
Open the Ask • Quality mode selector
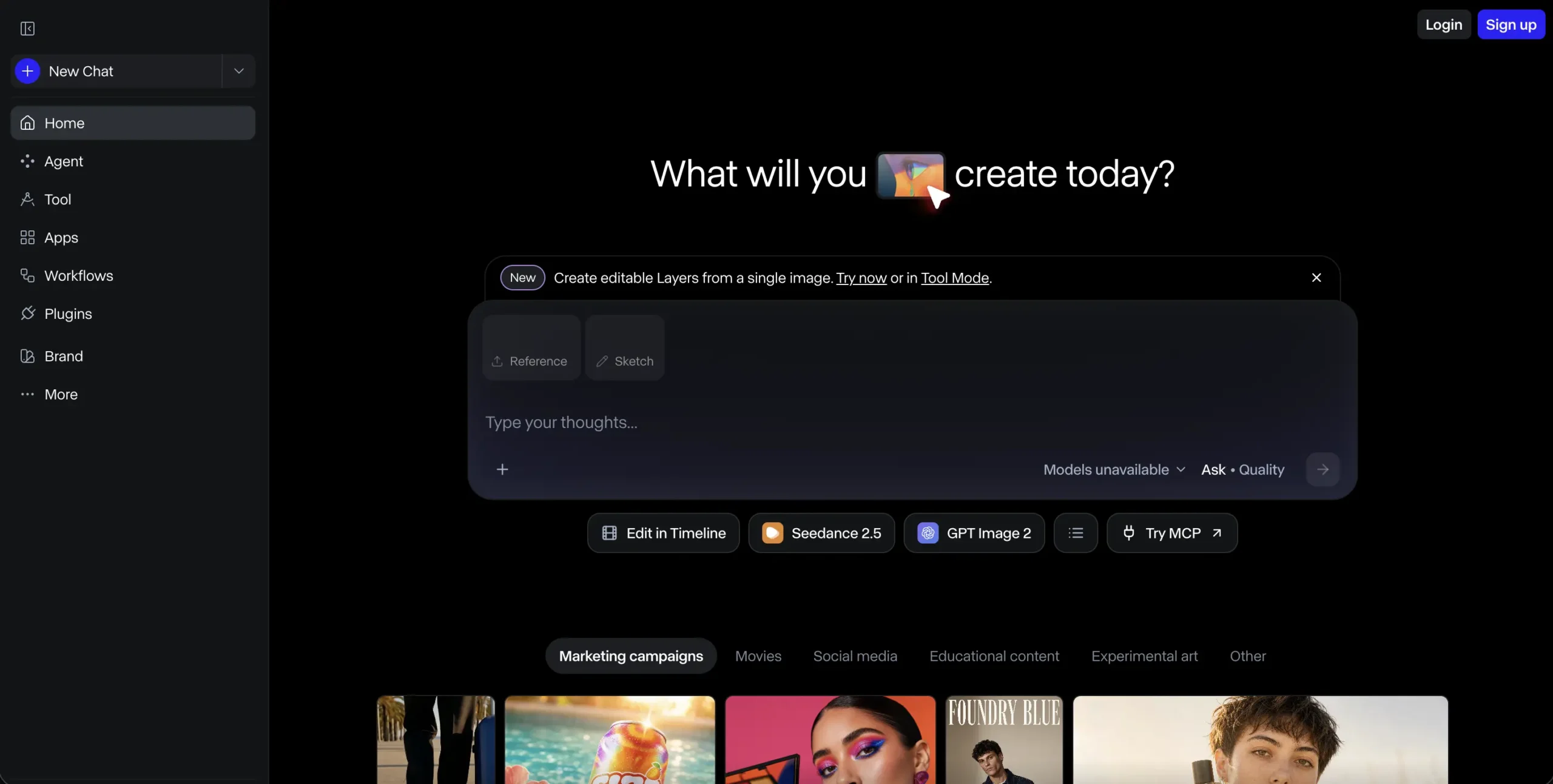coord(1242,470)
